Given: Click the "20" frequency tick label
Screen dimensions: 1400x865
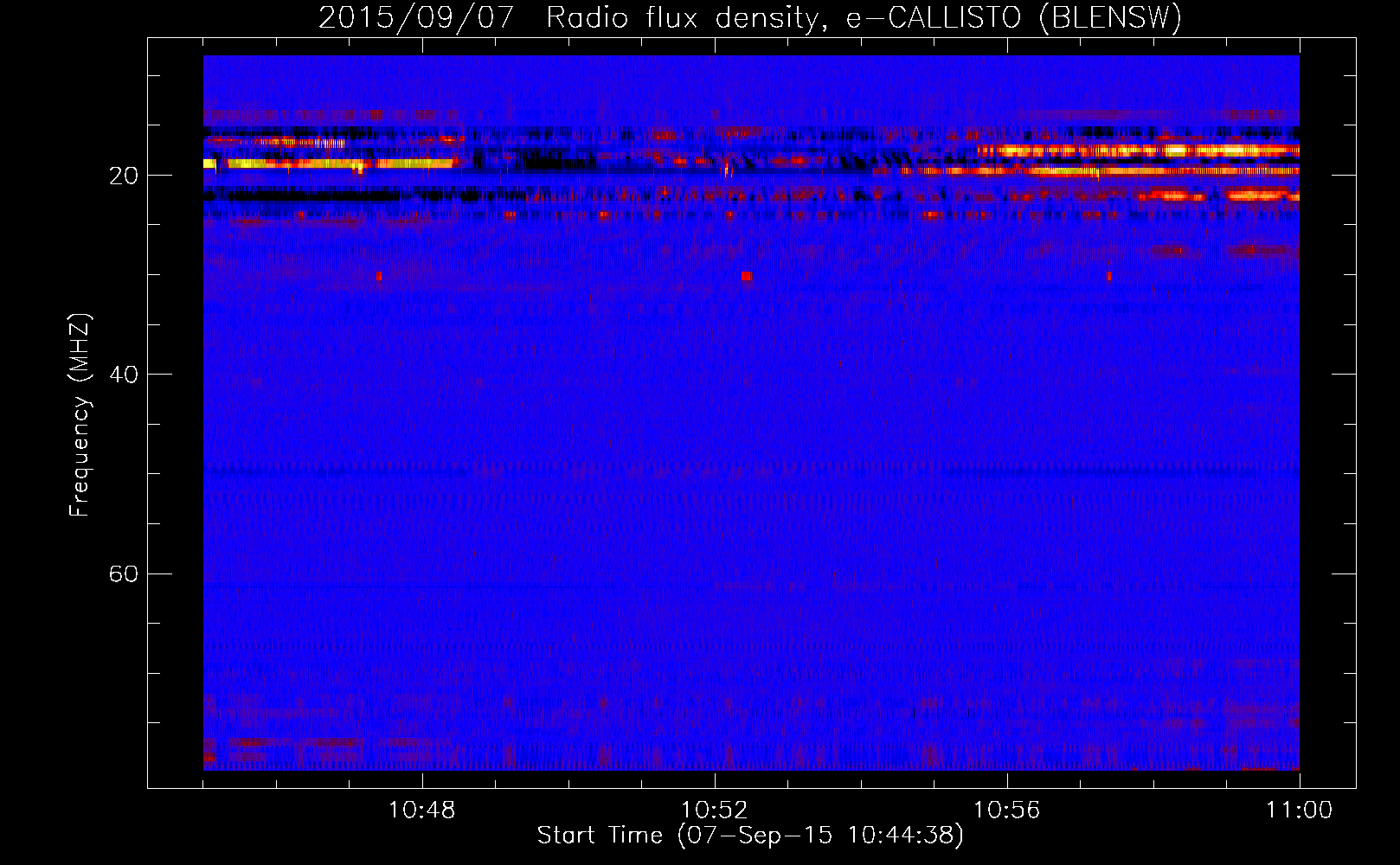Looking at the screenshot, I should (124, 176).
